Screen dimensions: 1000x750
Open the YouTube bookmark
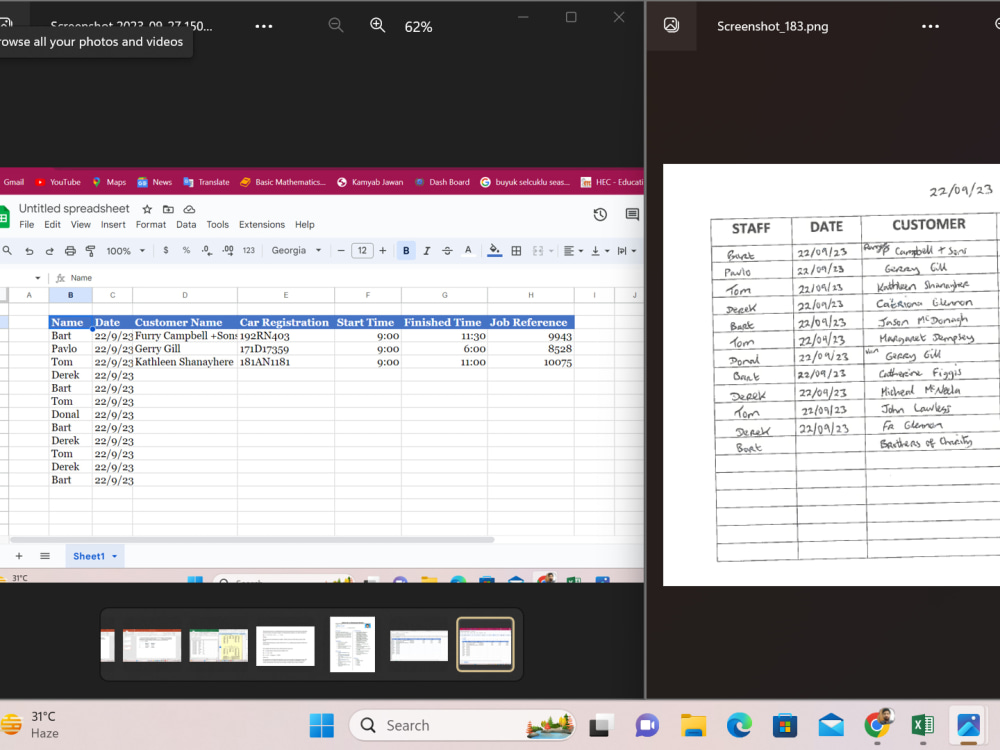click(57, 182)
